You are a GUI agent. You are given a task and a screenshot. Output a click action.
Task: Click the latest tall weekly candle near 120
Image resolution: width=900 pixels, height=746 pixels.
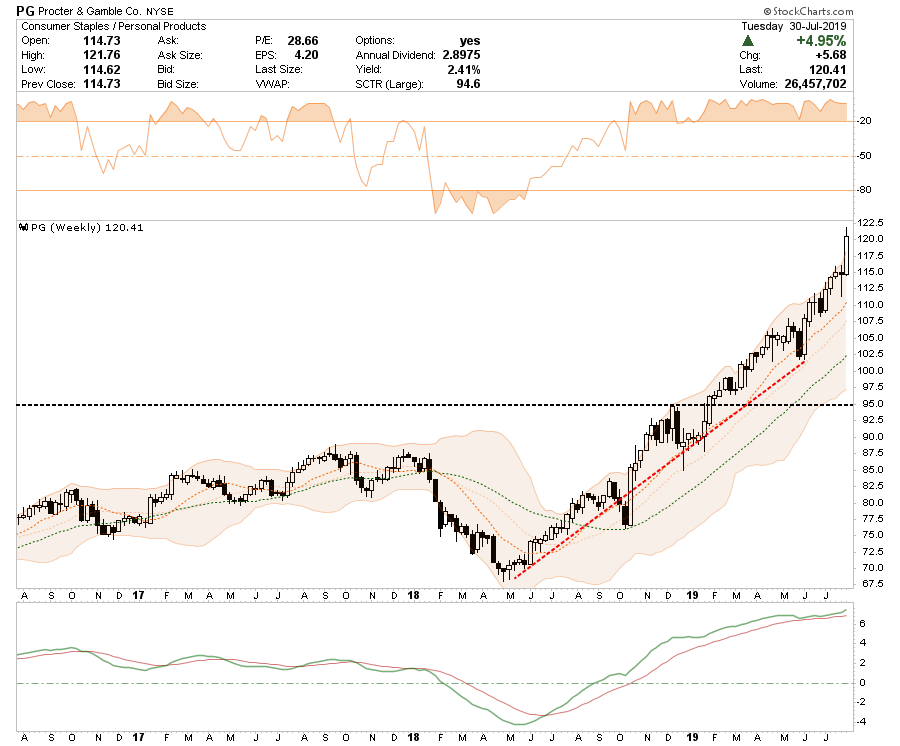point(846,251)
